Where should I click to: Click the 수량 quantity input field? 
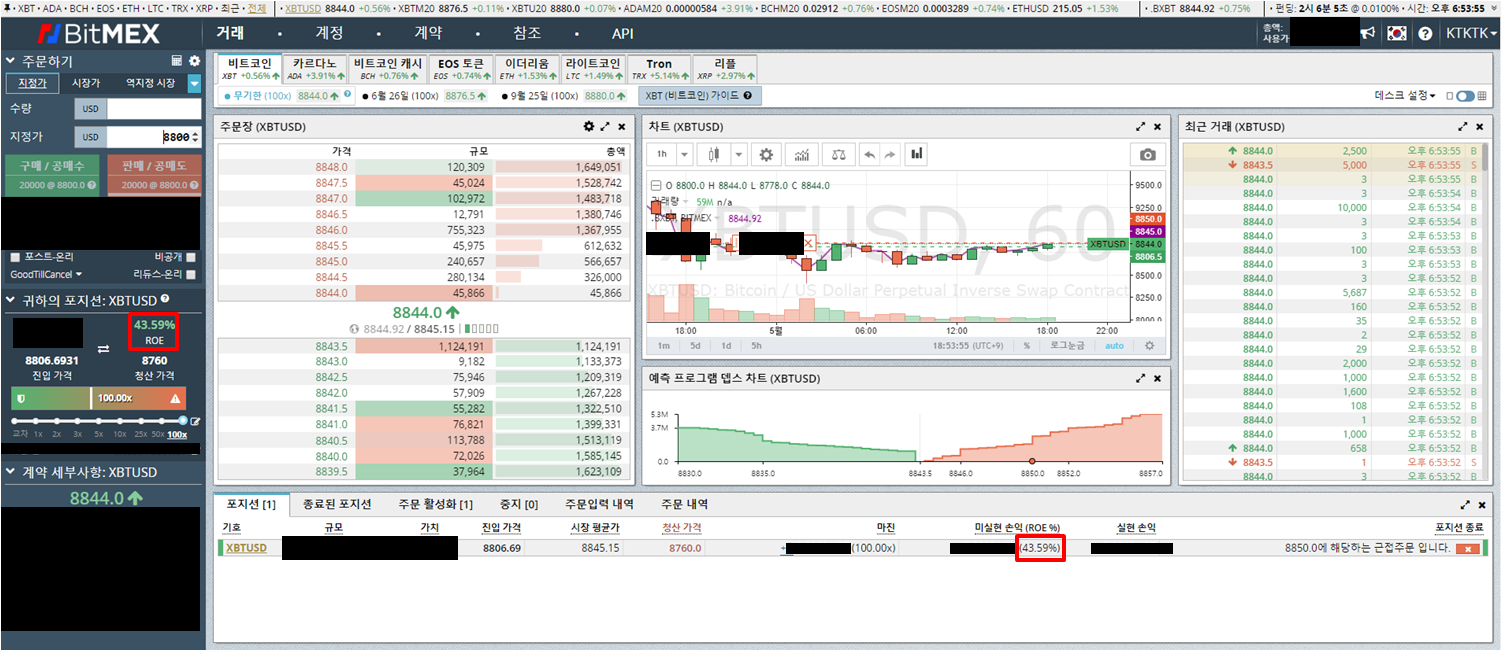pos(155,109)
